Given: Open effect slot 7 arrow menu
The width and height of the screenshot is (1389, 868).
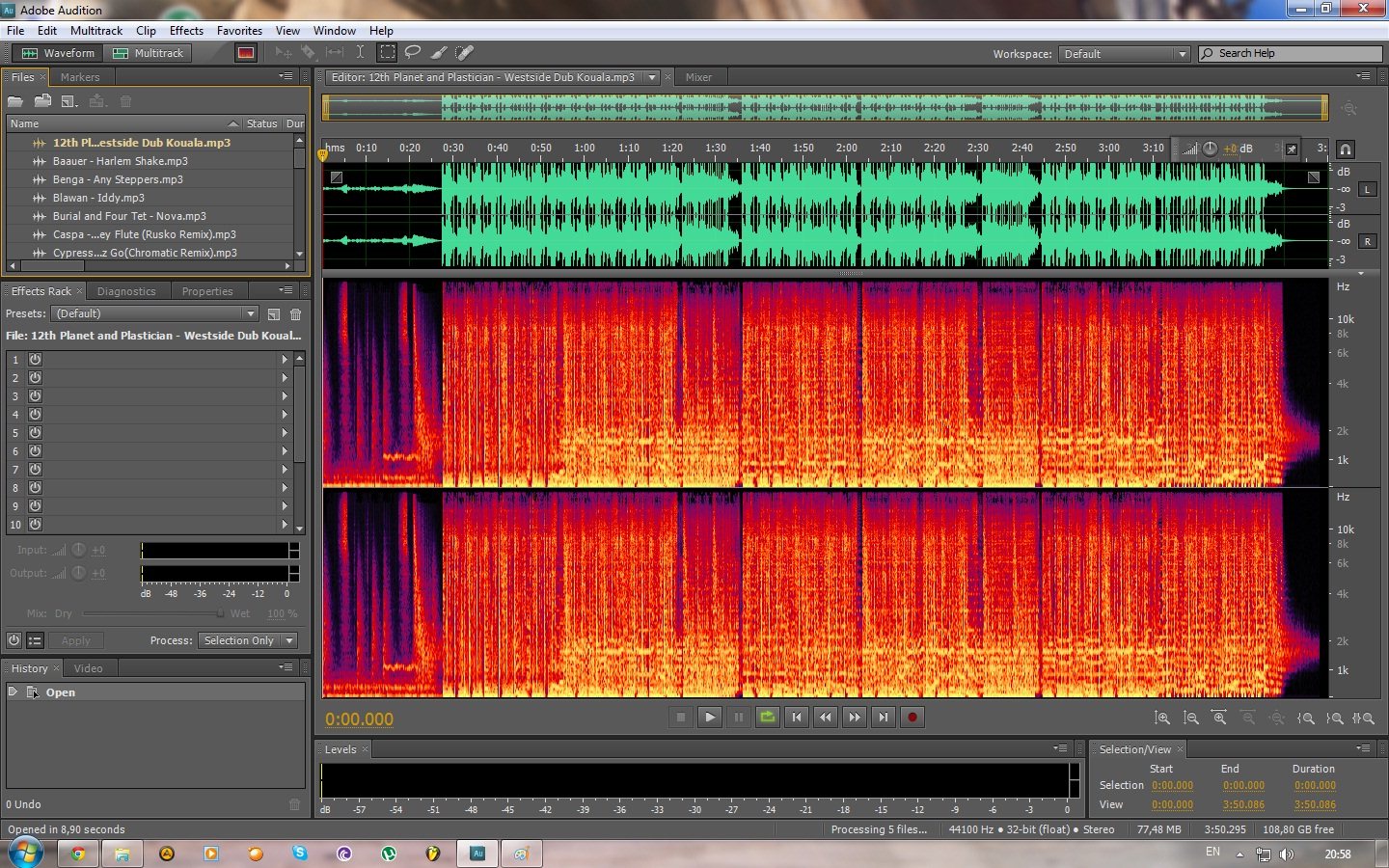Looking at the screenshot, I should (285, 470).
